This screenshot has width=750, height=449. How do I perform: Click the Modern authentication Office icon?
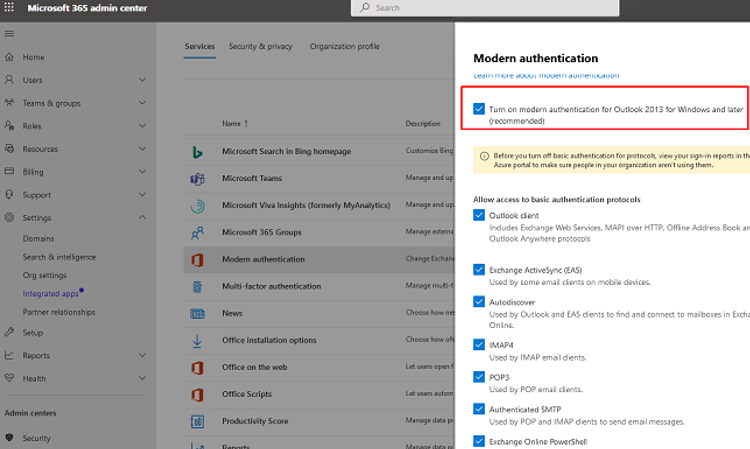[x=197, y=260]
